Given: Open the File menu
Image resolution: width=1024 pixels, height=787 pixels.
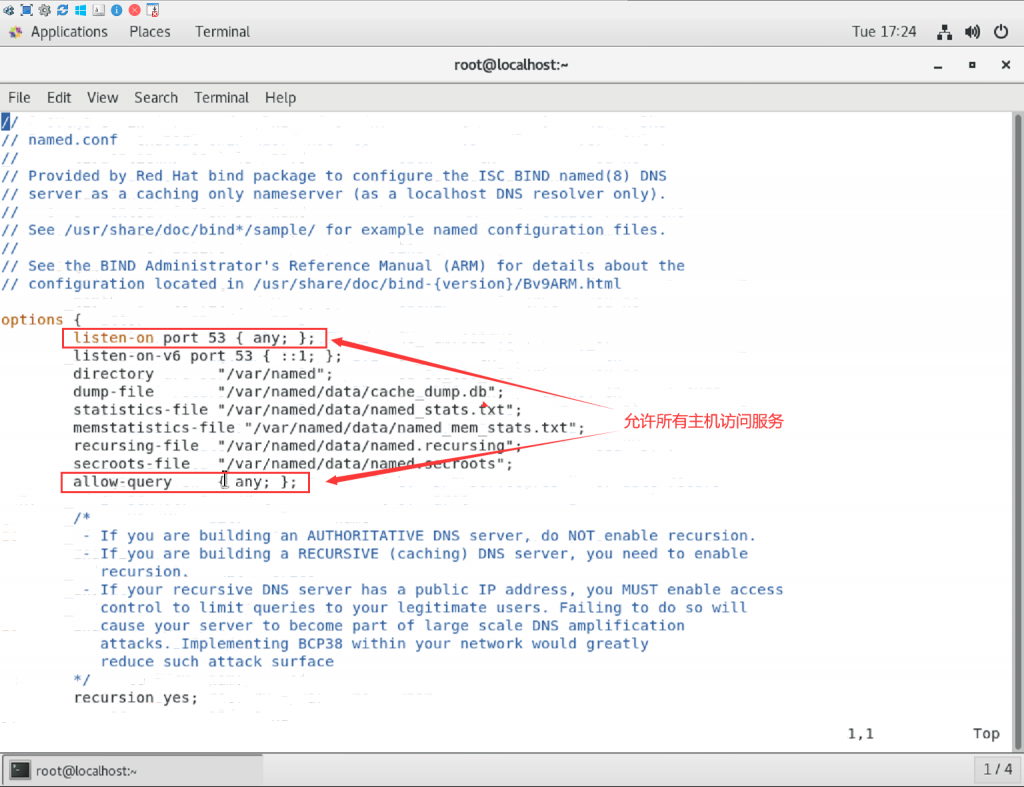Looking at the screenshot, I should click(19, 98).
